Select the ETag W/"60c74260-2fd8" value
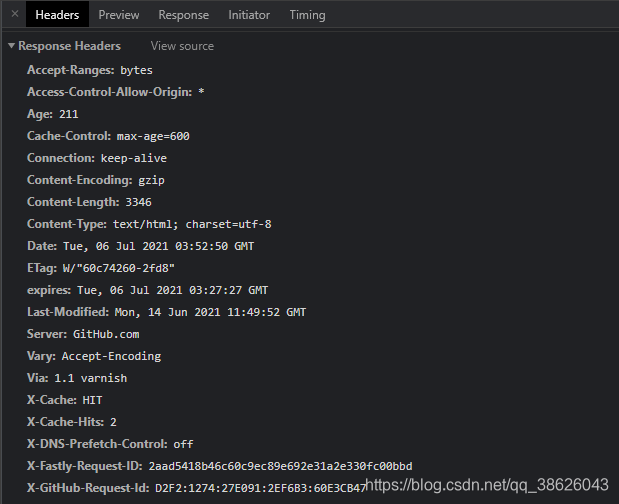 point(118,268)
